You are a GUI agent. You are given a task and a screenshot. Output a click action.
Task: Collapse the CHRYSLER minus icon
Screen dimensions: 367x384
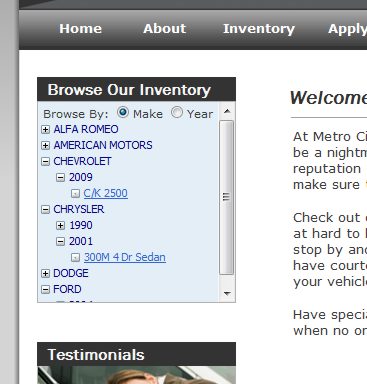45,209
